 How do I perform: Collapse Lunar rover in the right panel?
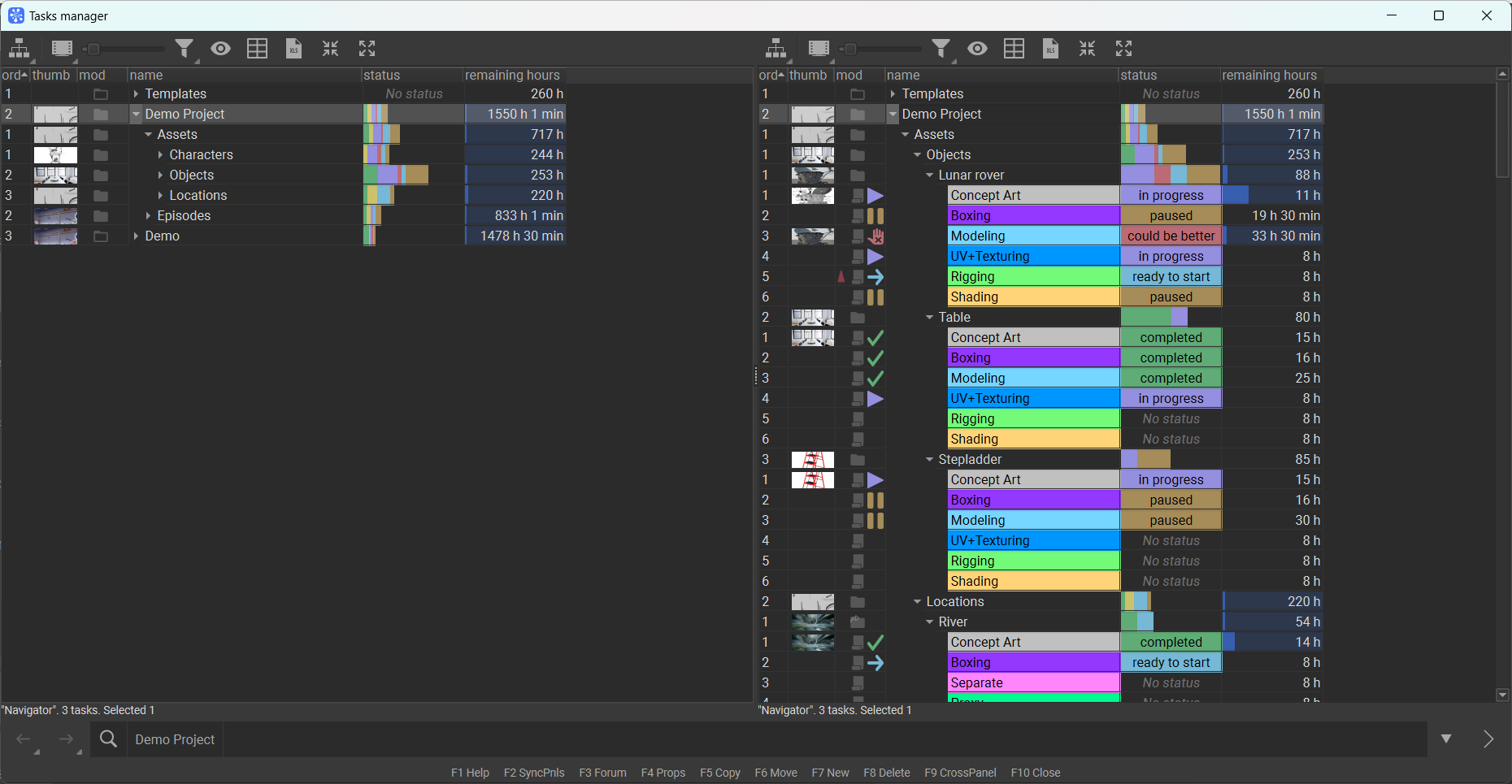coord(929,175)
